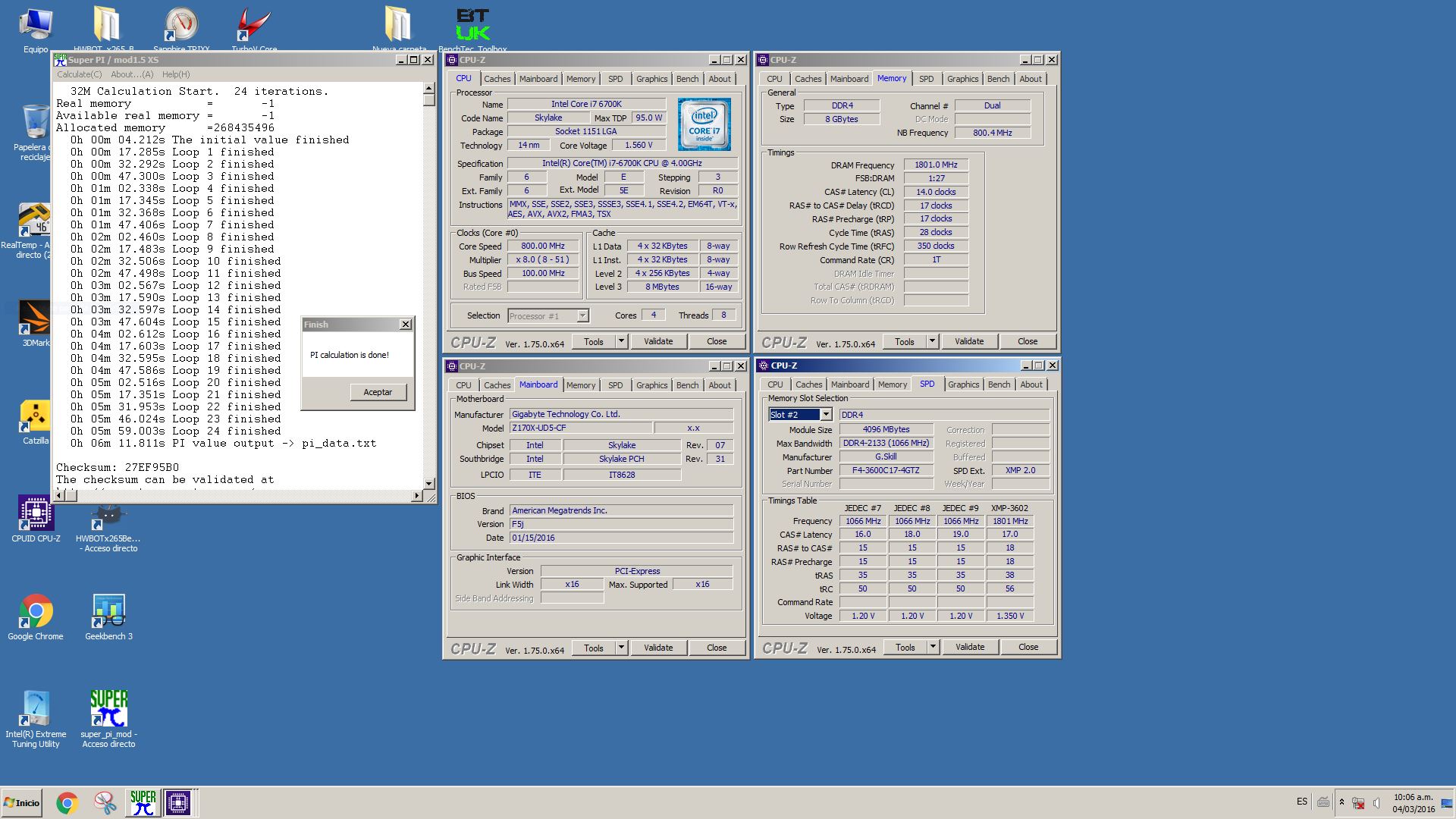Click Super PI horizontal scroll left arrow
The image size is (1456, 819).
[59, 496]
